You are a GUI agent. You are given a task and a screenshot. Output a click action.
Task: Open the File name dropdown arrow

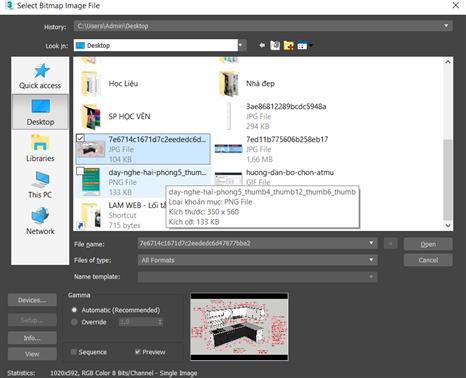371,243
